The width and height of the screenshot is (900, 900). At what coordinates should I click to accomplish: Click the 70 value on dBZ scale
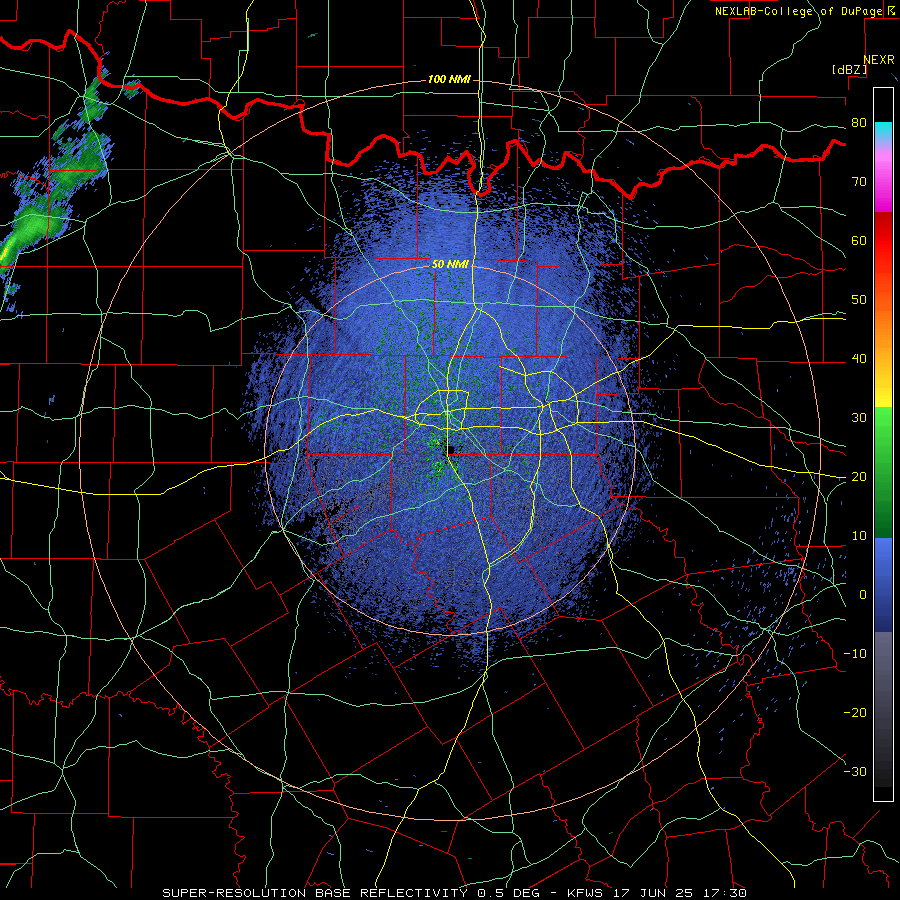[859, 182]
